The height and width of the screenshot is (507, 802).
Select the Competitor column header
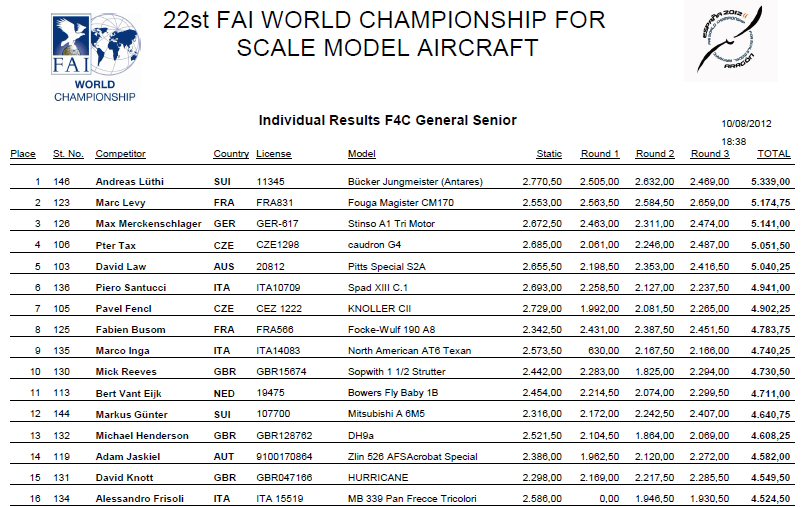(120, 153)
